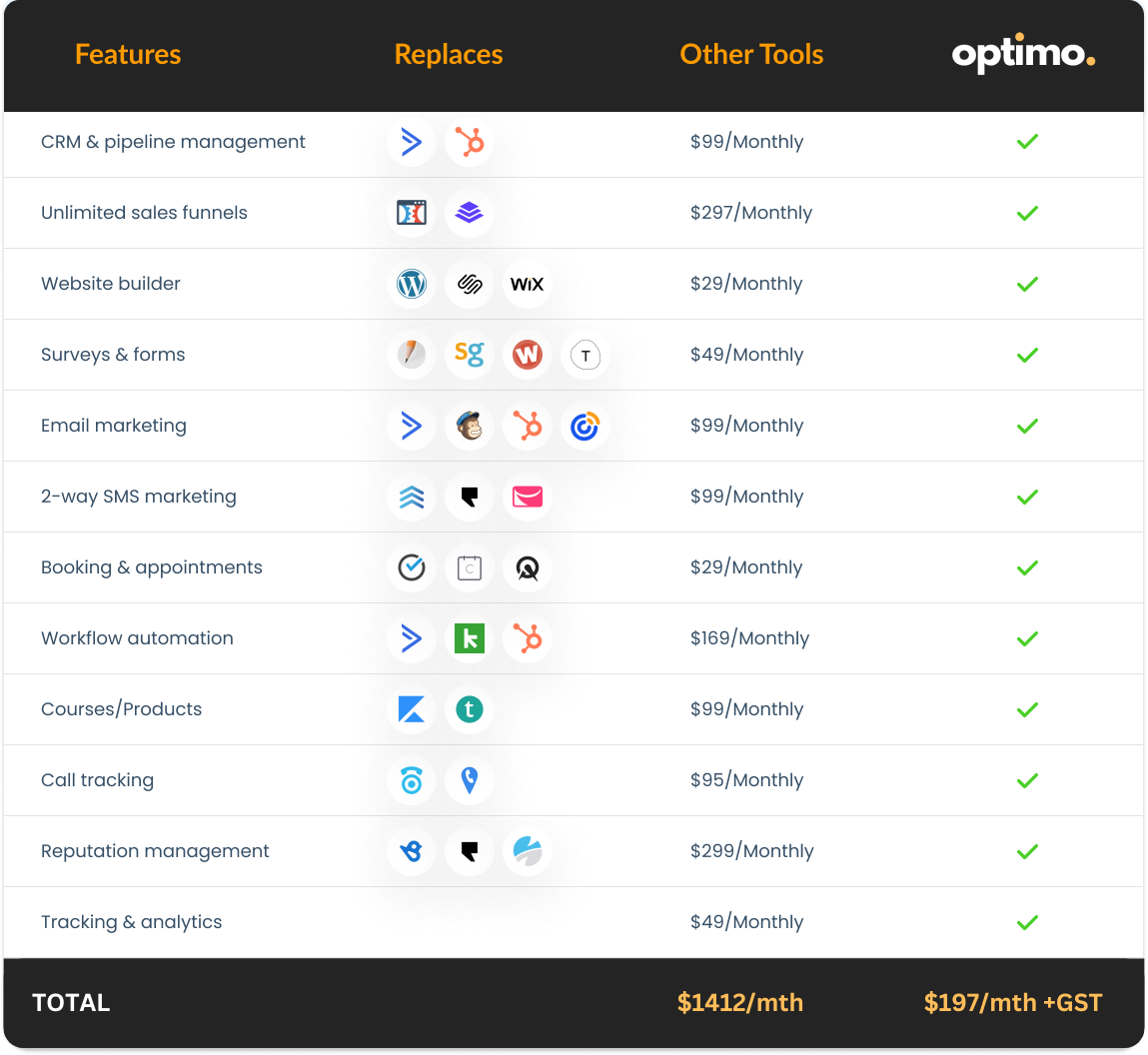Click the Constant Contact icon in Email marketing
Image resolution: width=1148 pixels, height=1055 pixels.
pyautogui.click(x=584, y=426)
